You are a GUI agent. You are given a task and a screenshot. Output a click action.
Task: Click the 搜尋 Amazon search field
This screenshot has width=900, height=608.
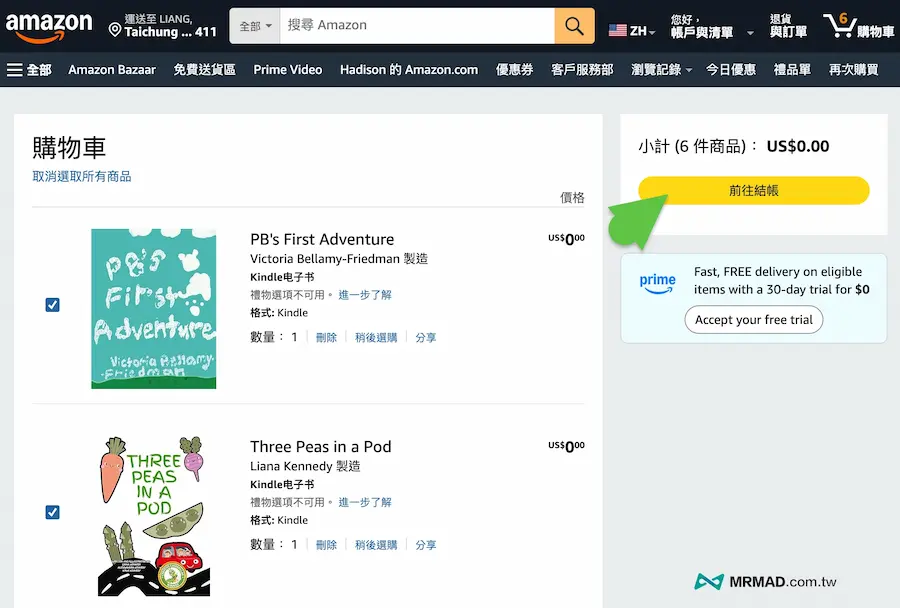point(417,26)
